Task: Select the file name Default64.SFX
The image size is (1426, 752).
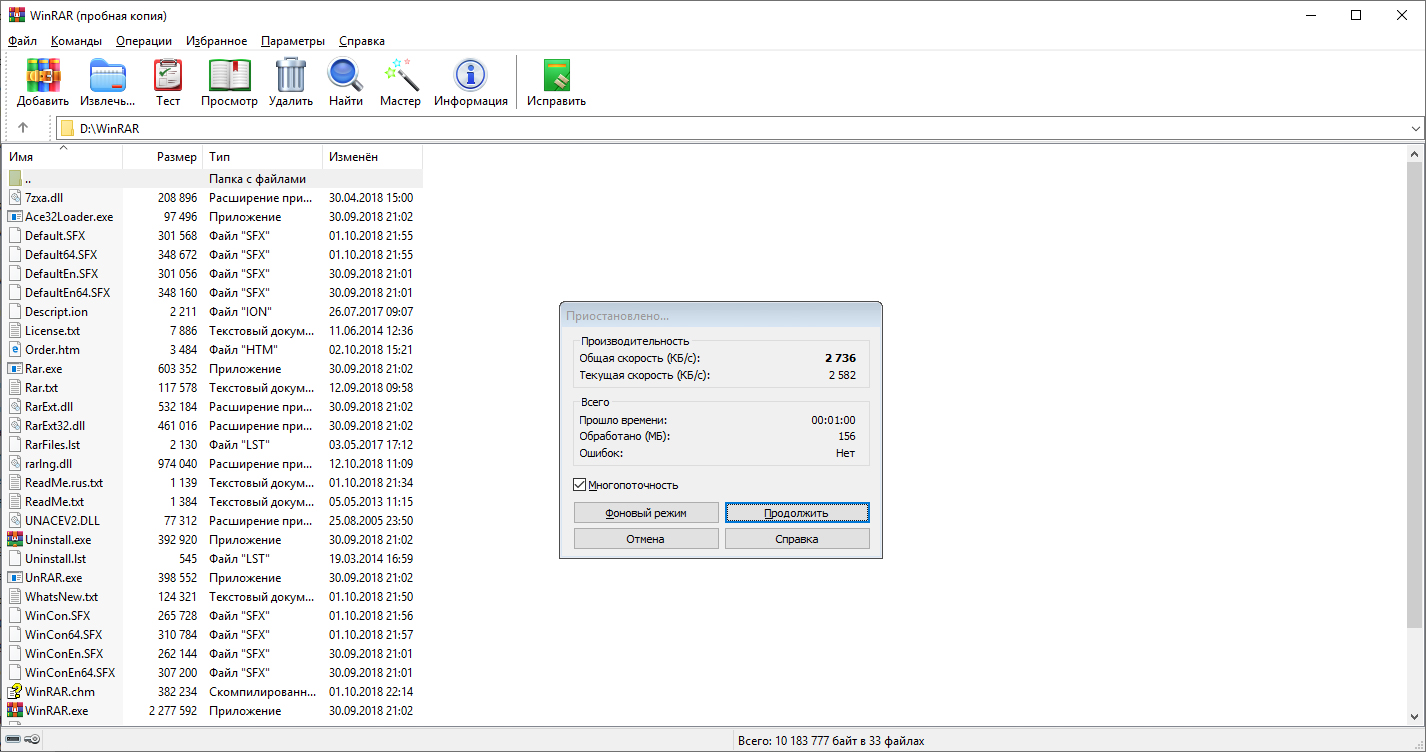Action: 61,255
